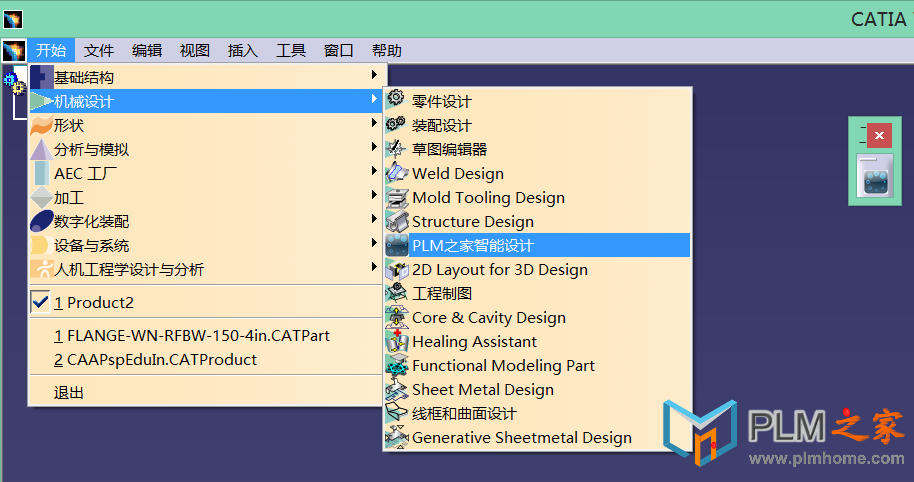
Task: Click the Mold Tooling Design icon
Action: (396, 198)
